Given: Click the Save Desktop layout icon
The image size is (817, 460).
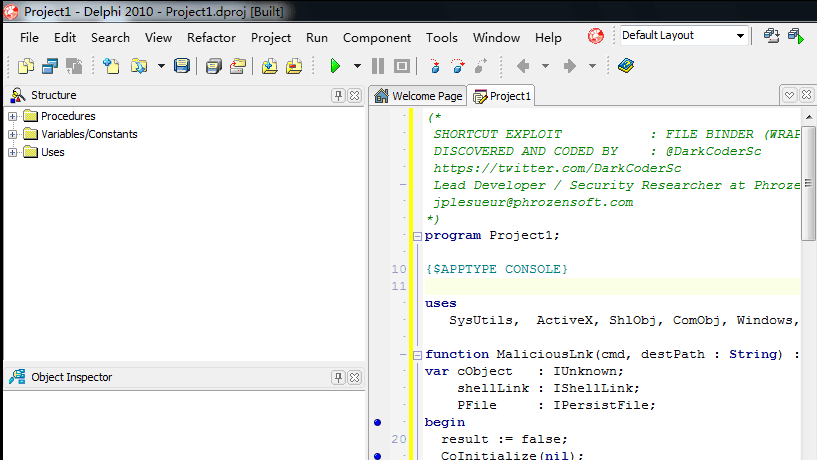Looking at the screenshot, I should click(x=771, y=35).
